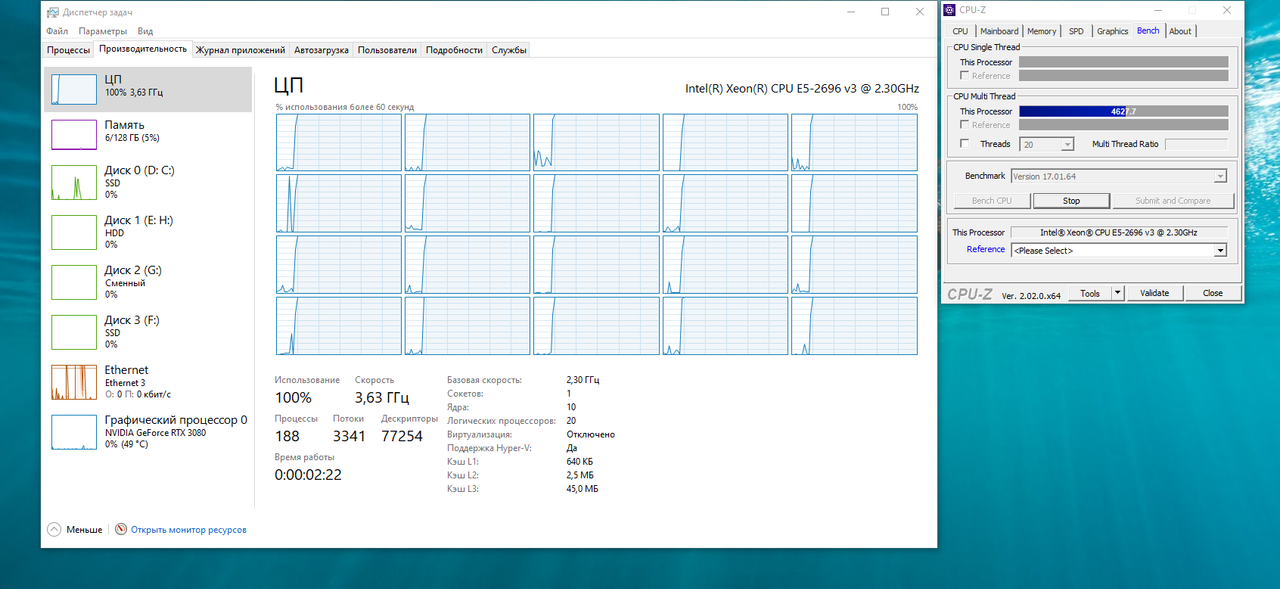Click the Stop benchmark button
Viewport: 1280px width, 589px height.
[x=1071, y=201]
